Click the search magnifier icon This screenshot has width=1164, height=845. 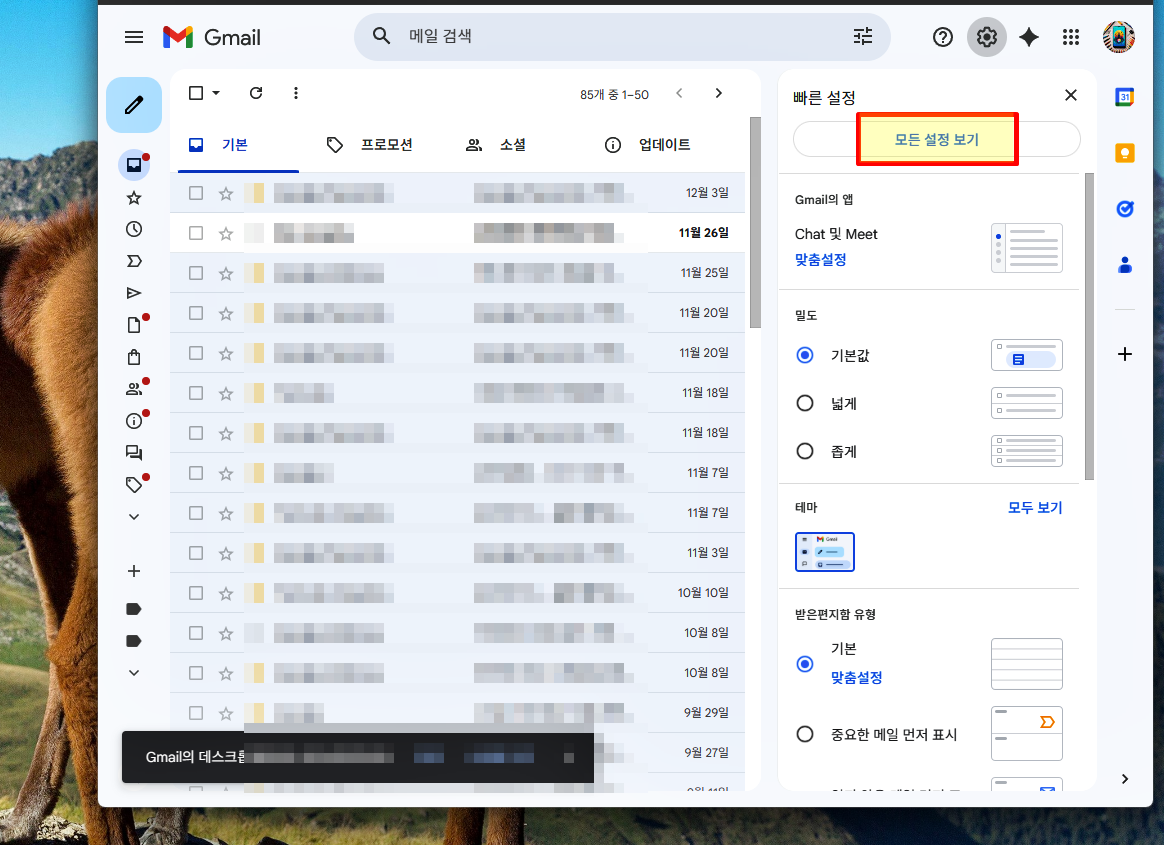pyautogui.click(x=382, y=36)
